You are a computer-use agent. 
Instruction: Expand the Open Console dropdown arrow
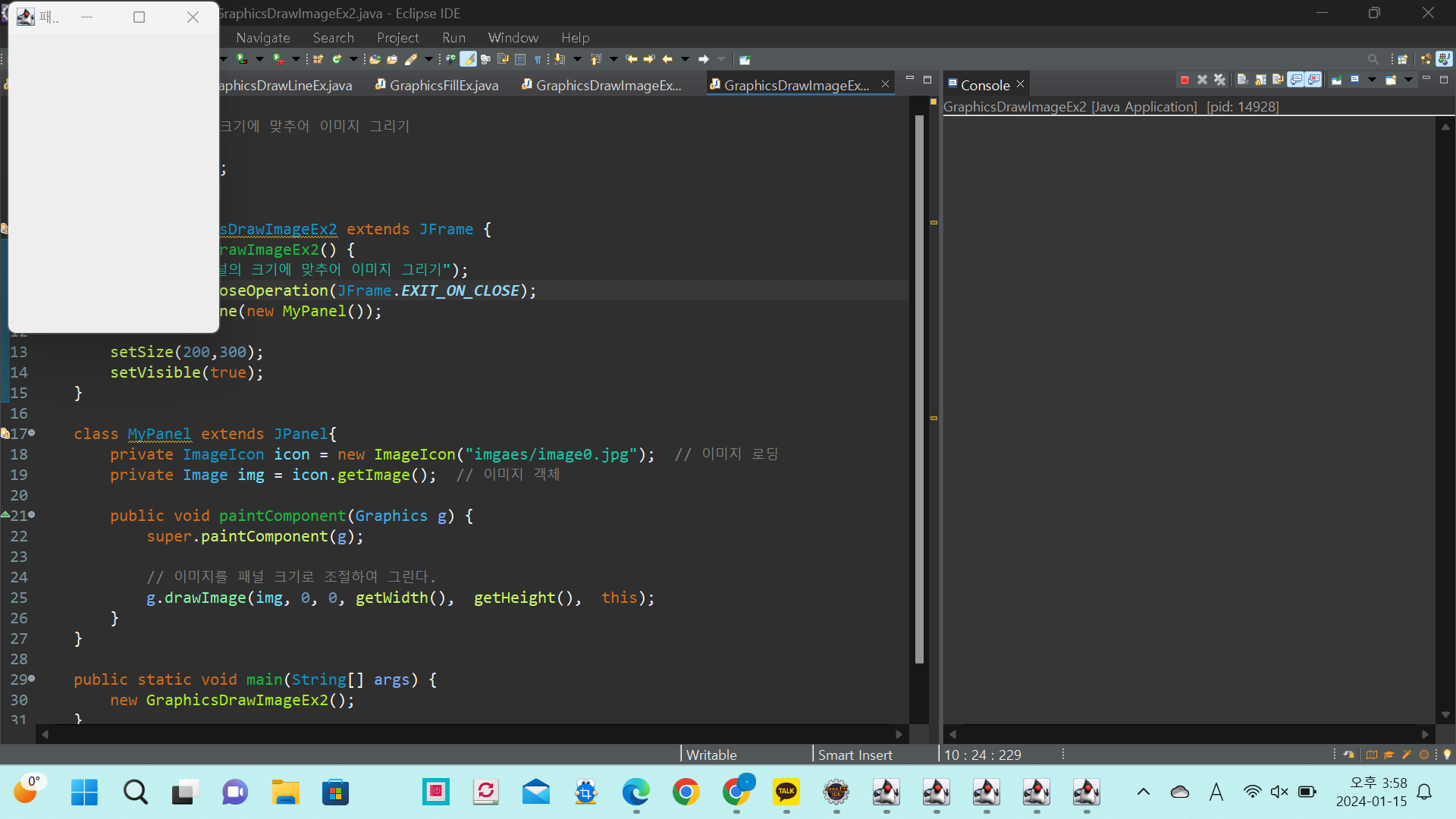click(1408, 80)
